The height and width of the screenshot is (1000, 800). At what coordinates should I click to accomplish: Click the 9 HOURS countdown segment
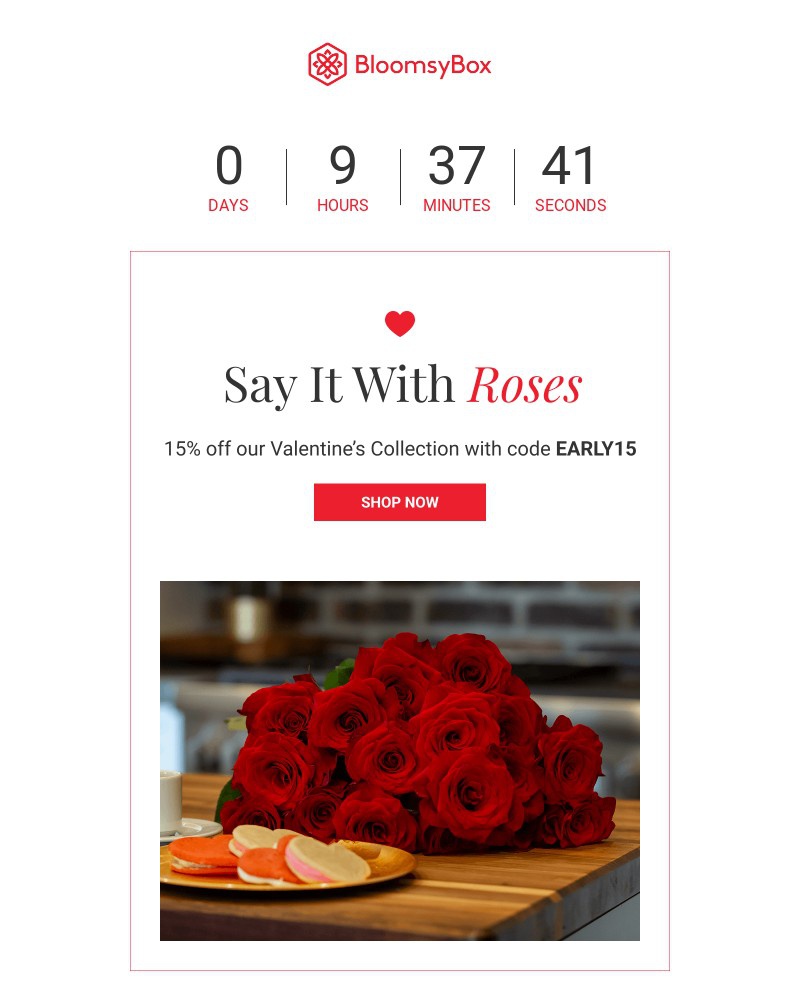pos(343,178)
